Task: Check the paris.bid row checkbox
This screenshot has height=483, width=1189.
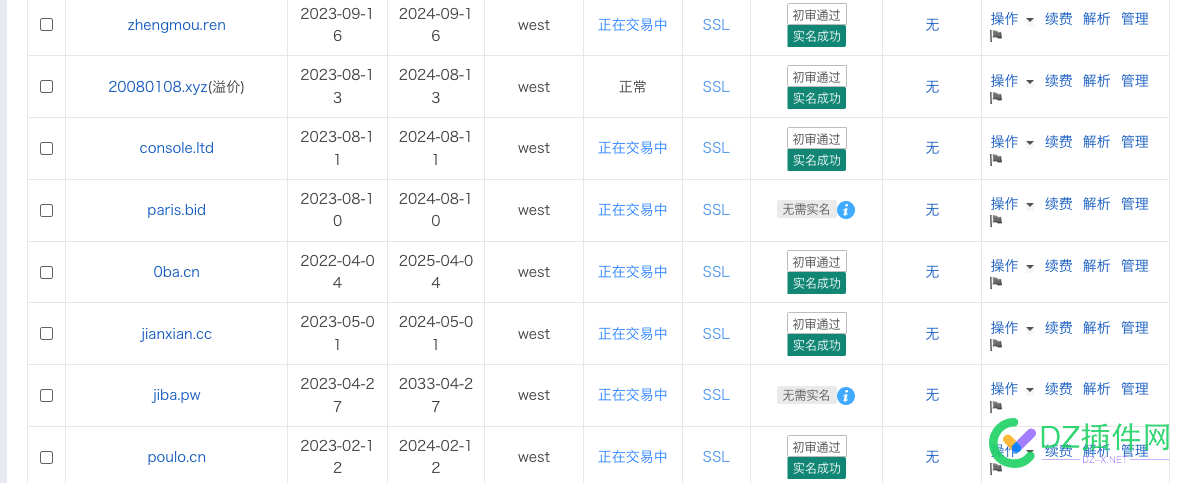Action: [x=46, y=210]
